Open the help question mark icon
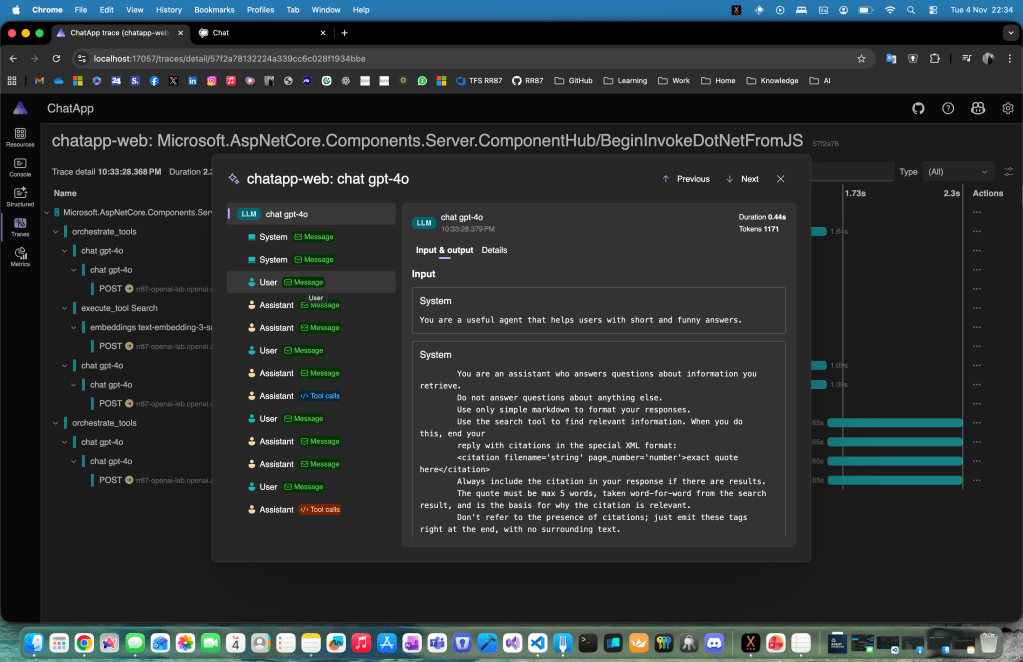 pos(949,108)
